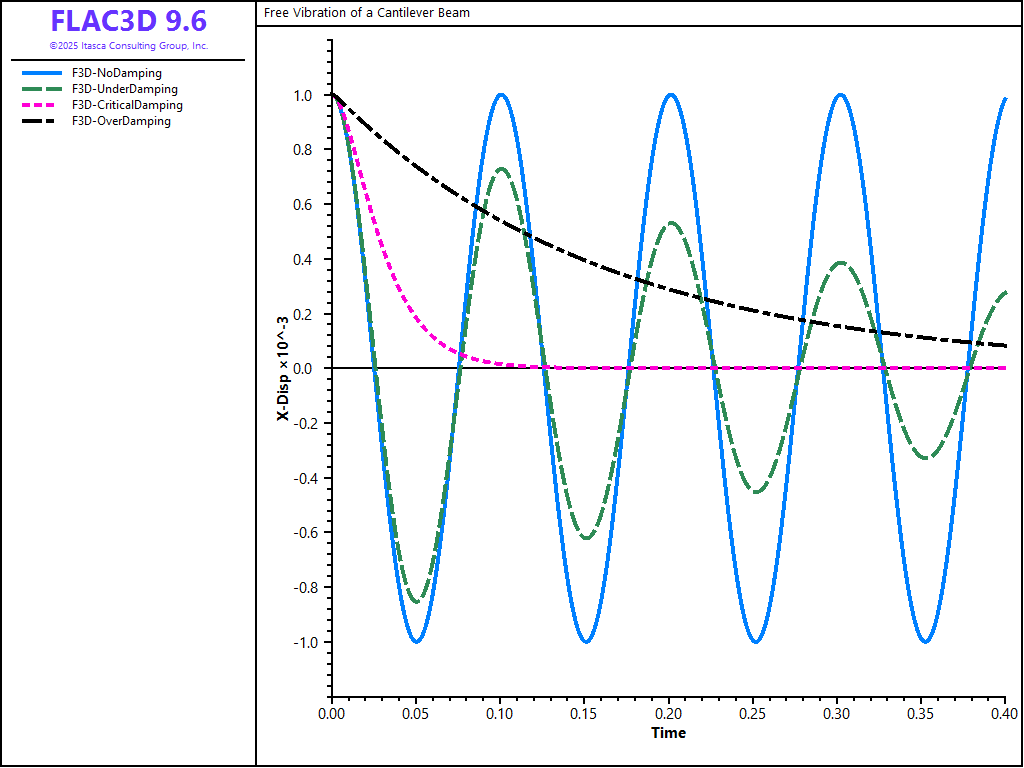Screen dimensions: 1024x768
Task: Select the Time horizontal axis label
Action: point(668,733)
